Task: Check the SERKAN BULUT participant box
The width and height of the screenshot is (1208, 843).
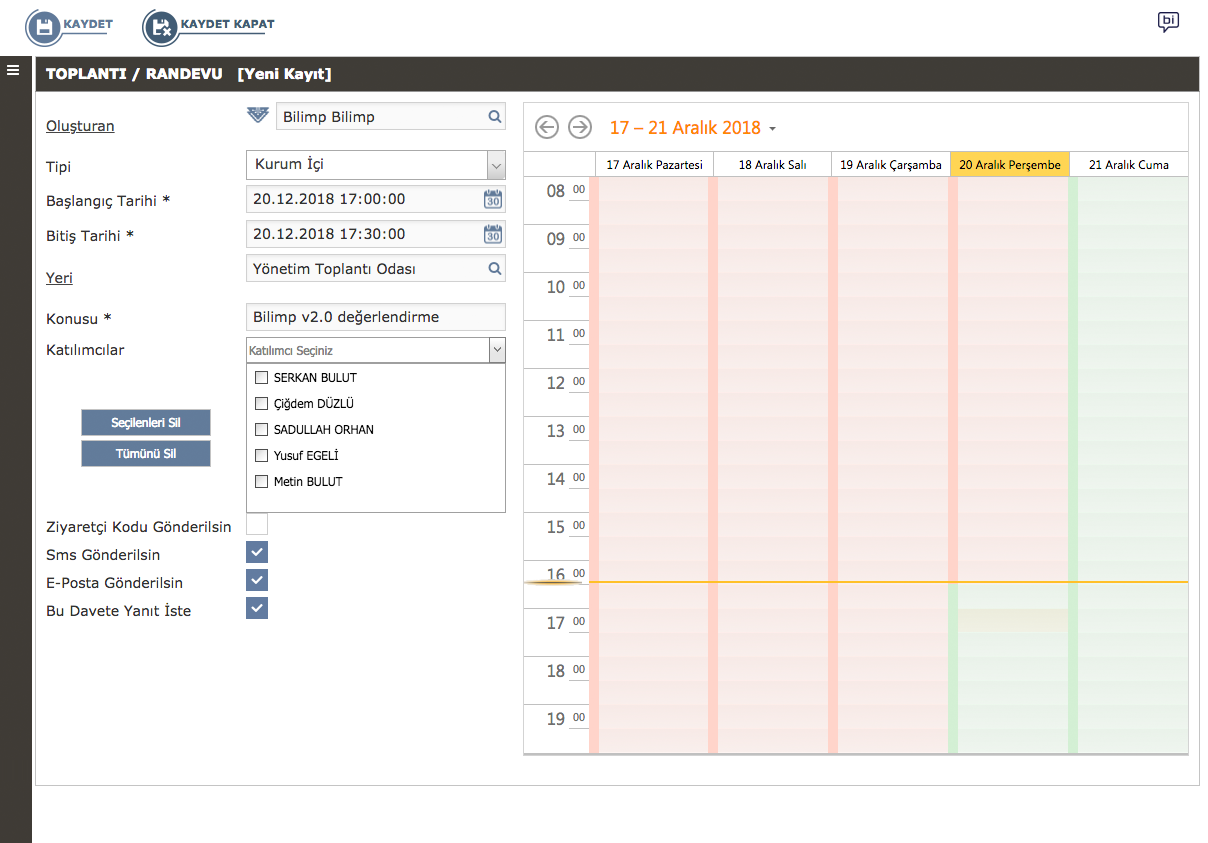Action: [x=262, y=378]
